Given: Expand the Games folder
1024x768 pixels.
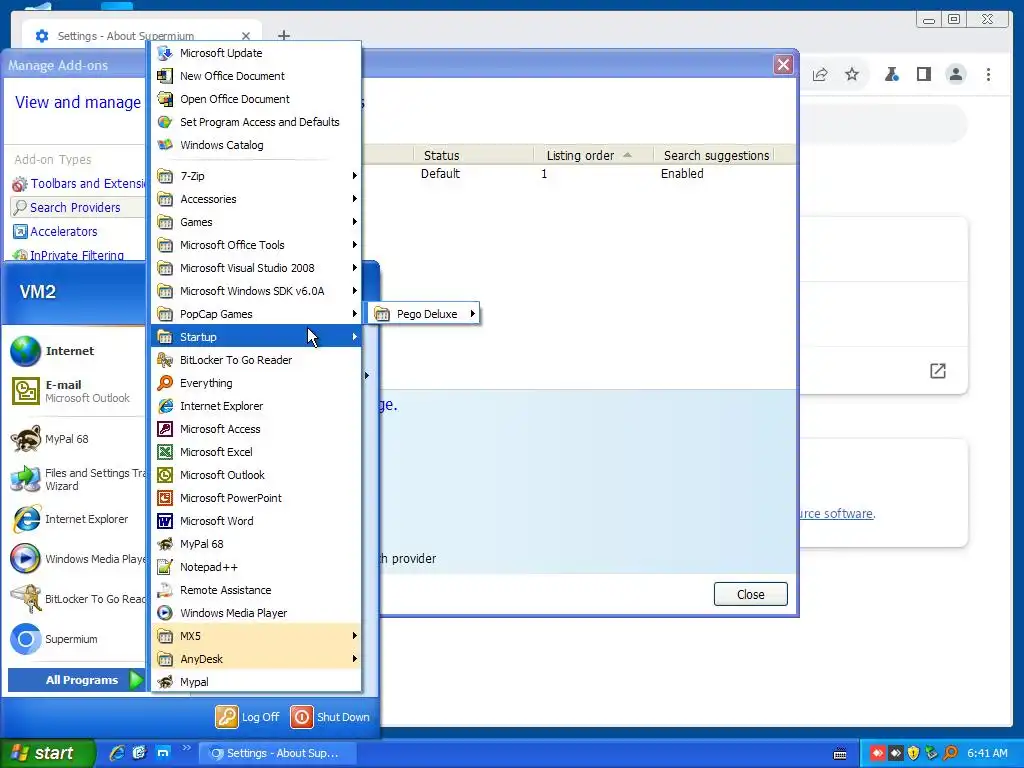Looking at the screenshot, I should [256, 222].
